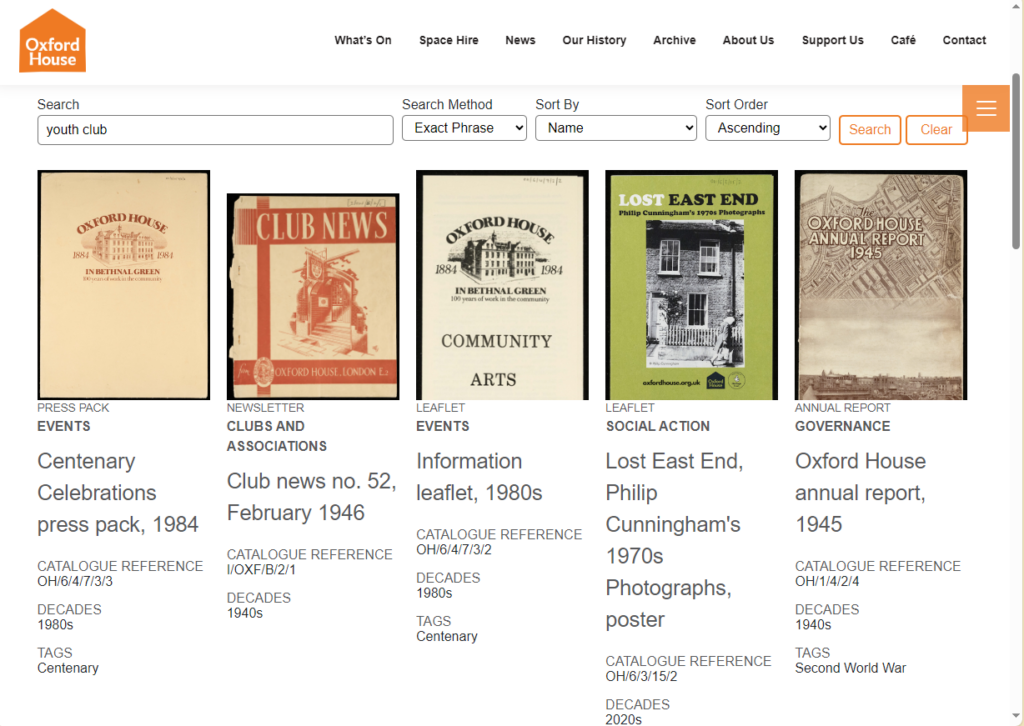This screenshot has width=1024, height=726.
Task: Open Sort By dropdown showing Name
Action: click(x=616, y=128)
